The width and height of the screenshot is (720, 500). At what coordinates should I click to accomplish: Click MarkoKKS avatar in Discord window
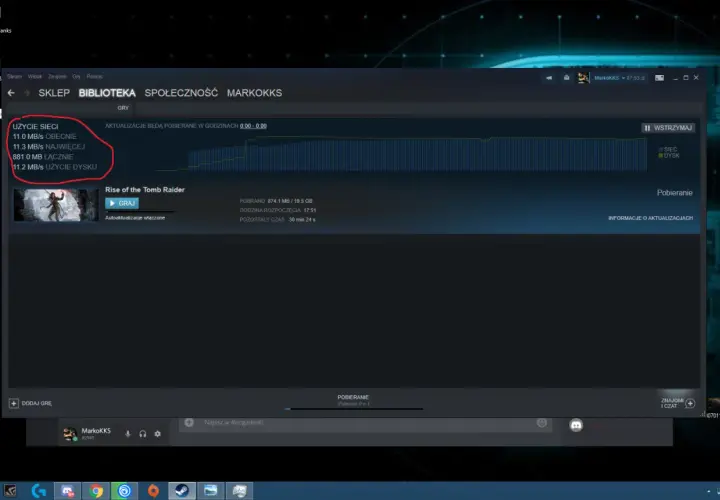tap(70, 433)
